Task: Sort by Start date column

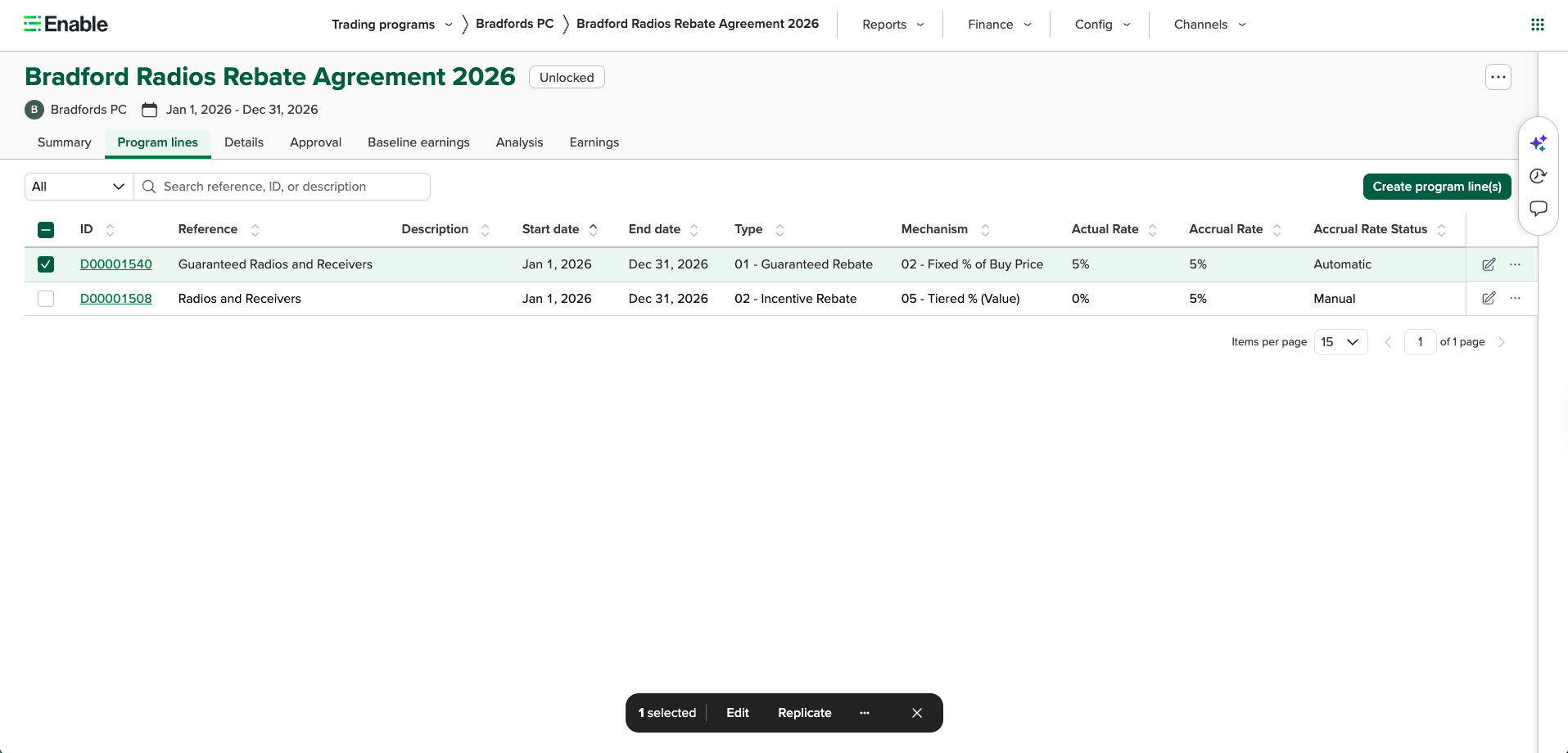Action: (594, 230)
